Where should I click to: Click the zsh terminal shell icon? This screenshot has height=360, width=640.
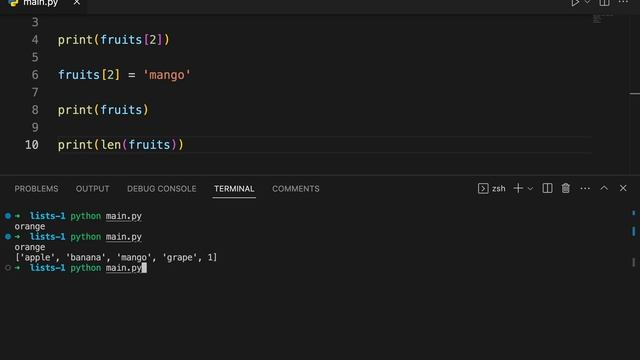pyautogui.click(x=483, y=189)
